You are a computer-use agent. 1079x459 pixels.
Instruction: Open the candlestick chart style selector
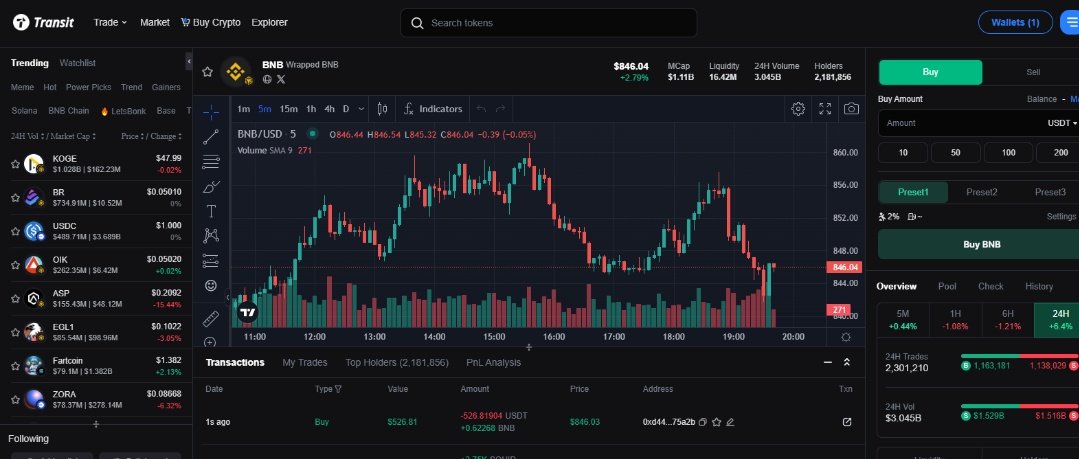pyautogui.click(x=383, y=109)
